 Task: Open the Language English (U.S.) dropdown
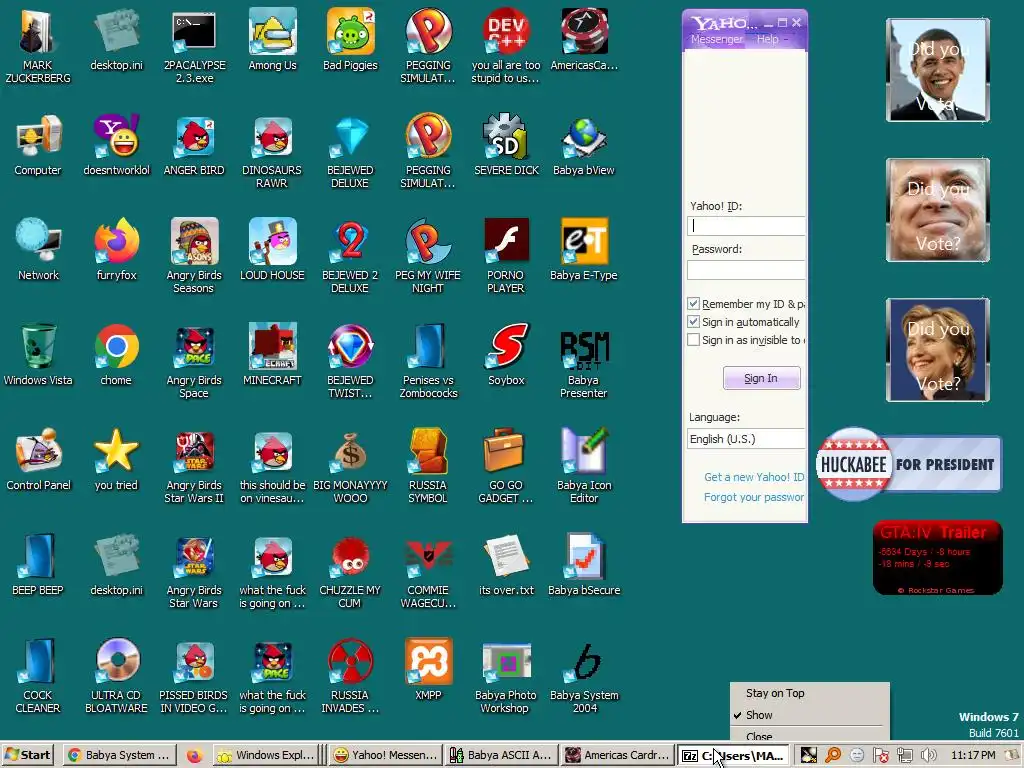tap(746, 439)
